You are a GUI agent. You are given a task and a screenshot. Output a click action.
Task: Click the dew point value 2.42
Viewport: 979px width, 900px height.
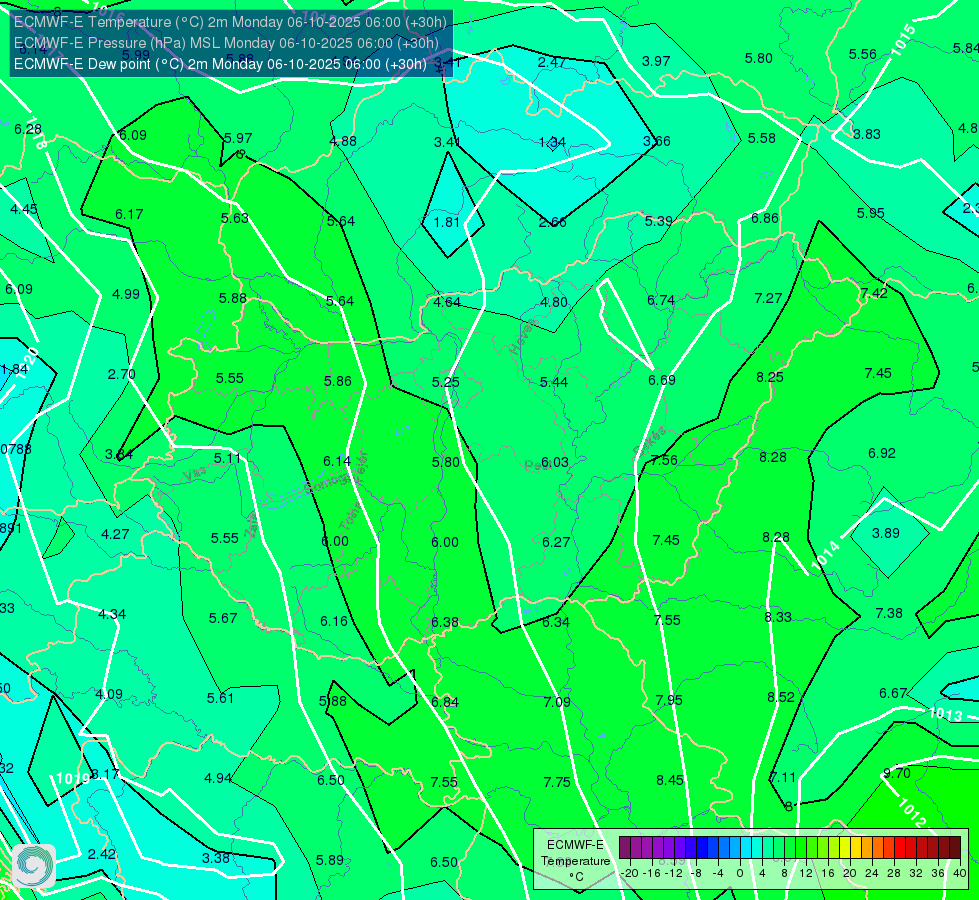pos(102,854)
